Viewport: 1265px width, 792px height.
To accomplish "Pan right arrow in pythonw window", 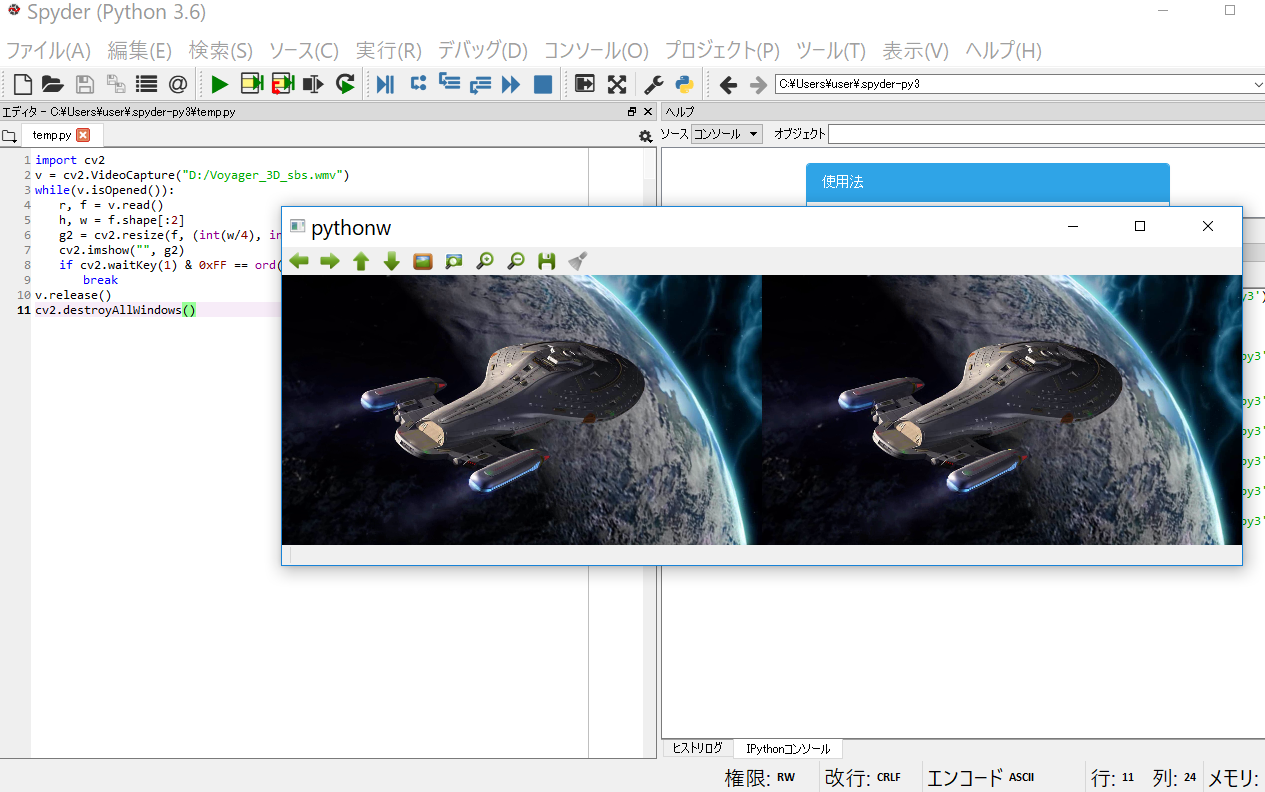I will click(330, 261).
